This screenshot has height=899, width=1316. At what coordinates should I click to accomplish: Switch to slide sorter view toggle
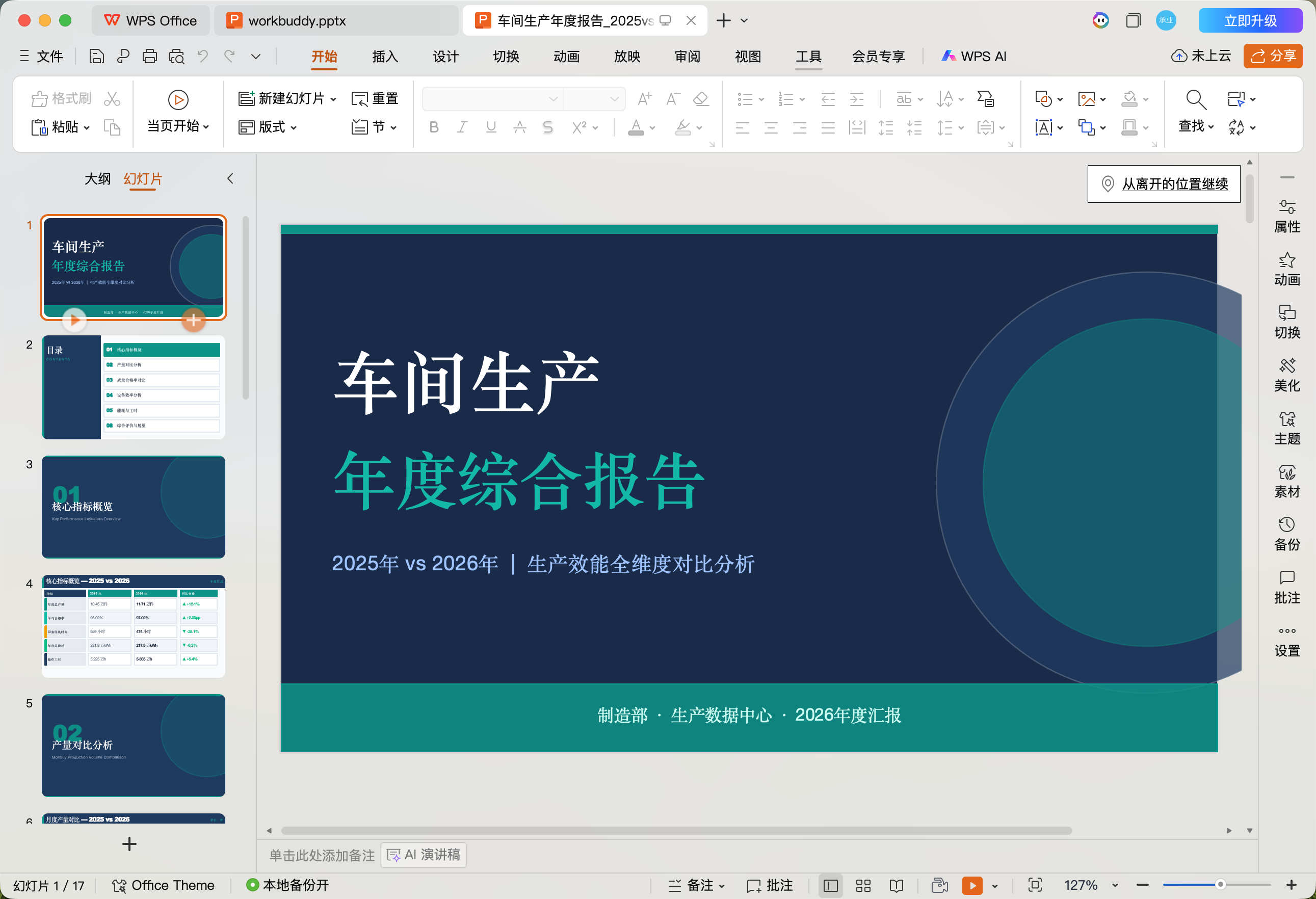tap(863, 885)
